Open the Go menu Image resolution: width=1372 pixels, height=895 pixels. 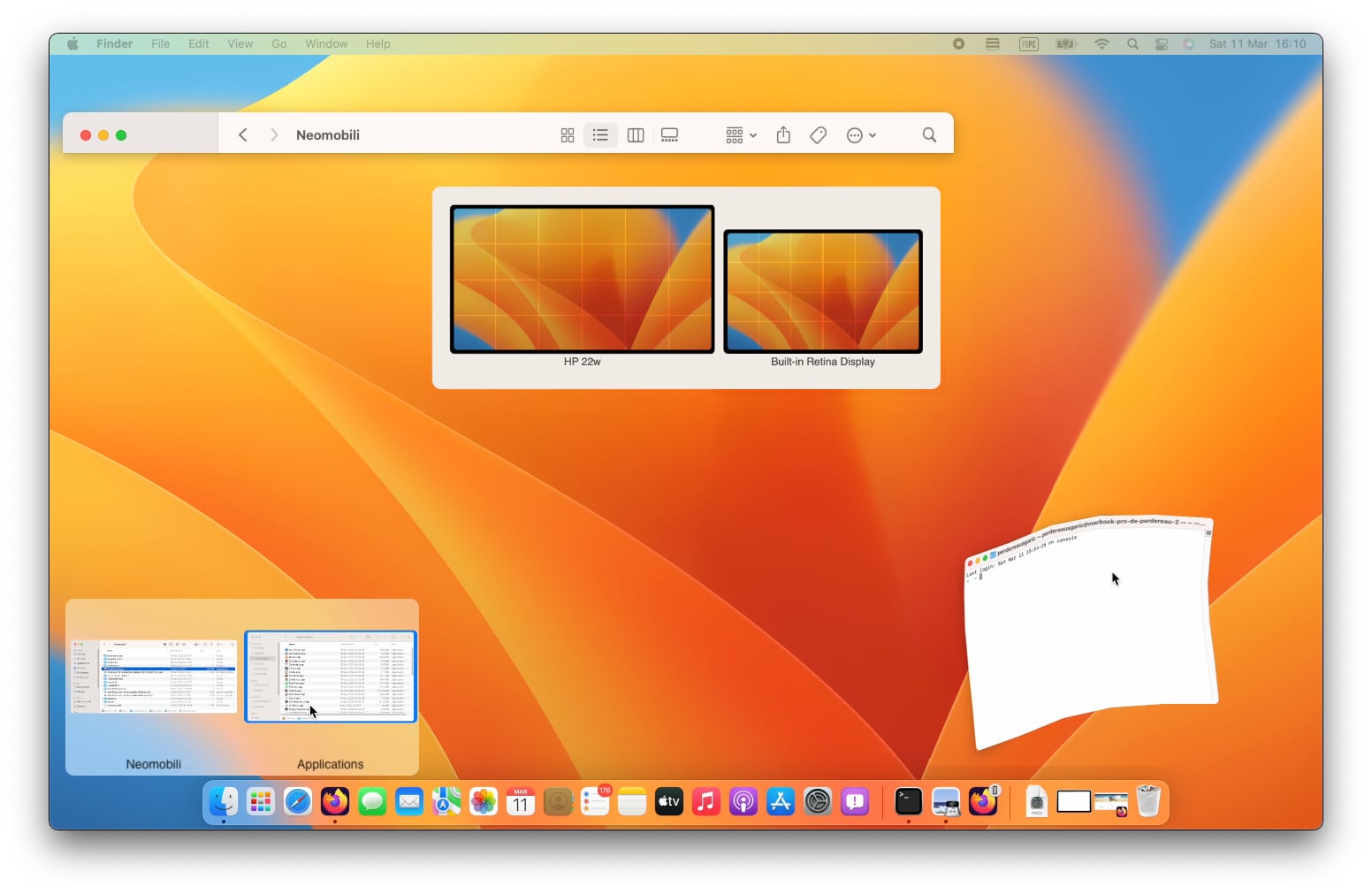point(279,44)
